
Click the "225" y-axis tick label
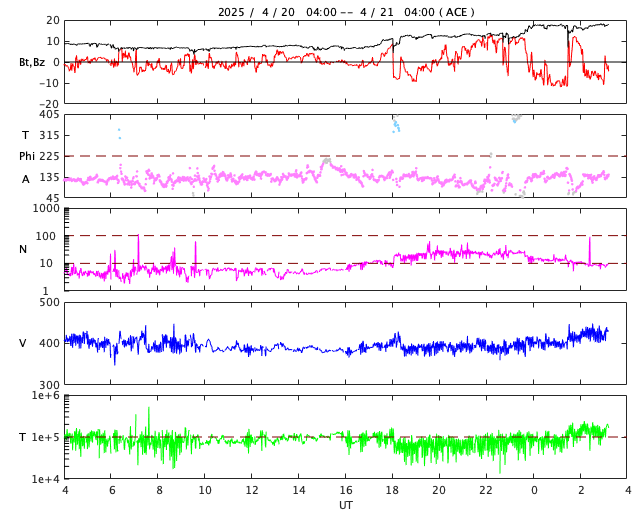pyautogui.click(x=49, y=156)
